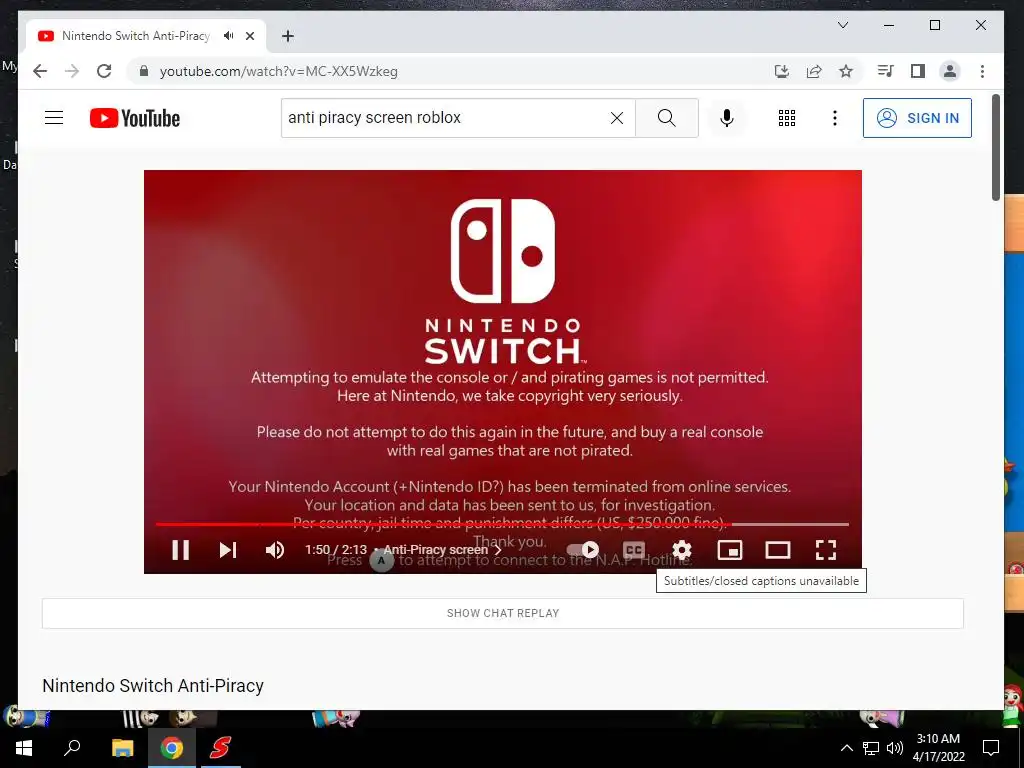Select the address bar URL

(279, 71)
